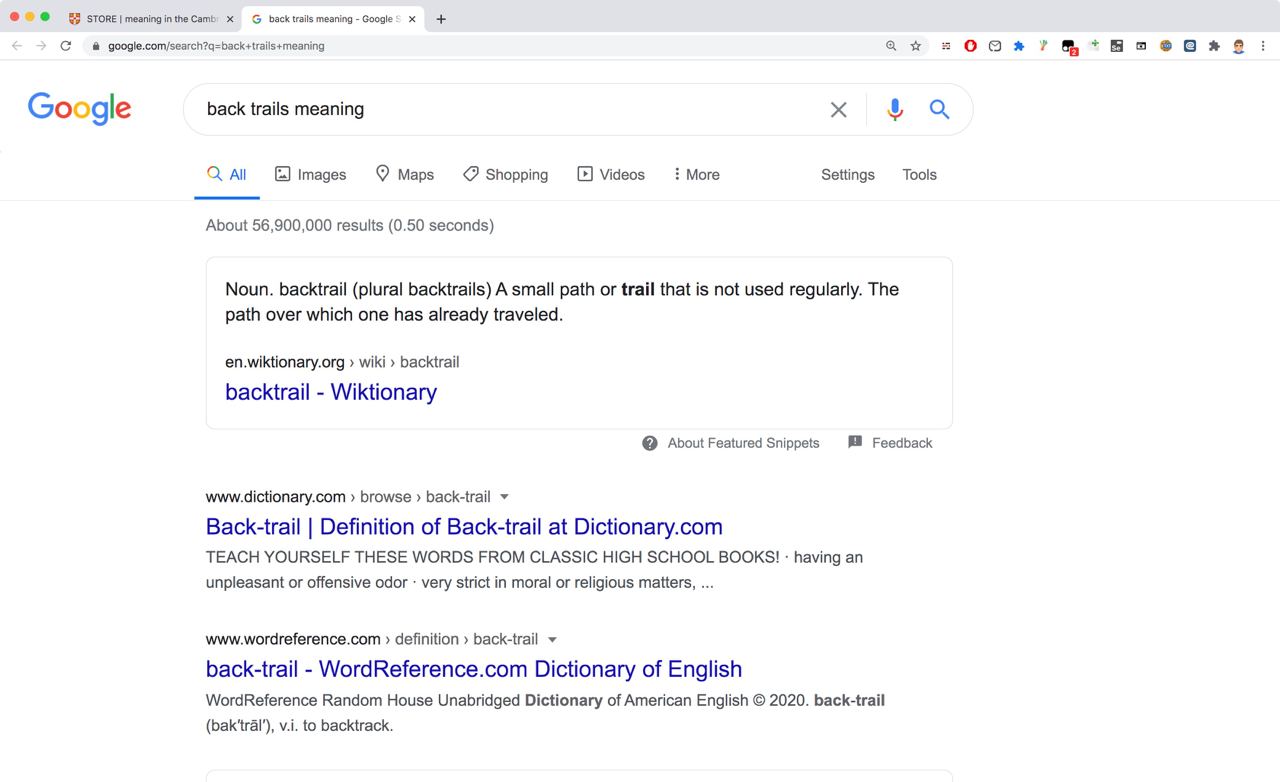The image size is (1280, 782).
Task: Click the zoom magnifier icon in address bar
Action: click(x=891, y=46)
